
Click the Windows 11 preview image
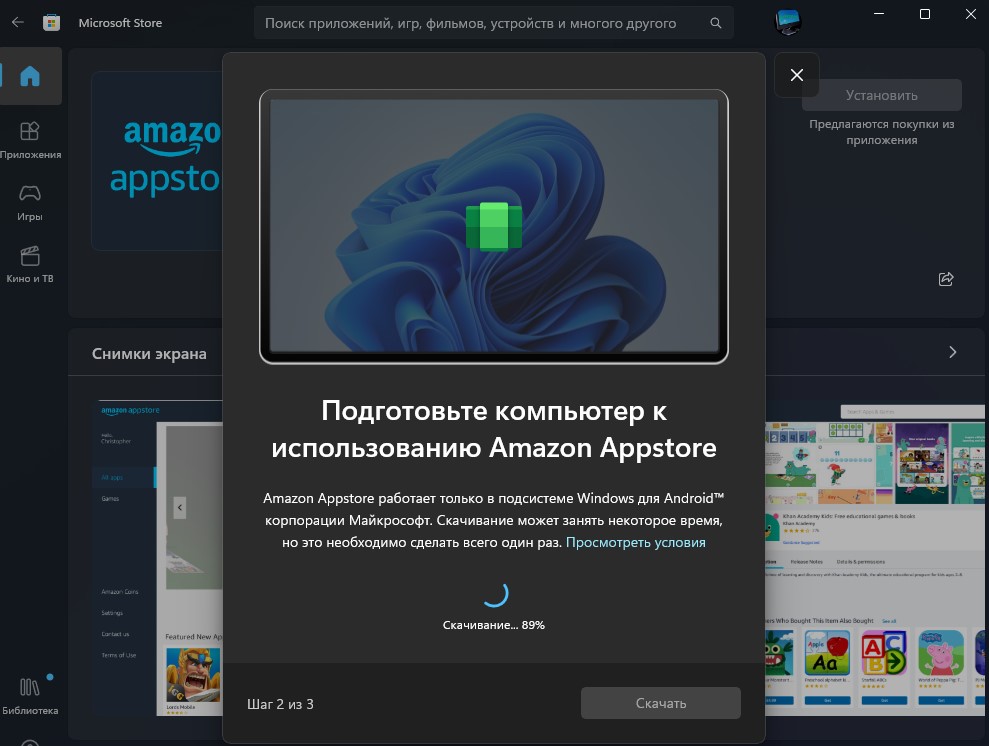click(494, 227)
